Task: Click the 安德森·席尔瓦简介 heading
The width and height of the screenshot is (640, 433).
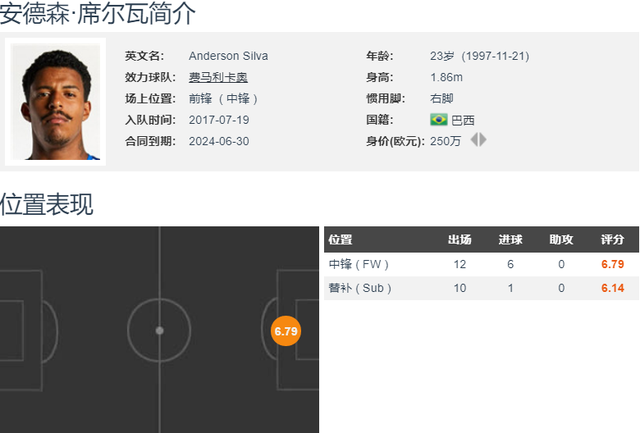Action: 98,14
